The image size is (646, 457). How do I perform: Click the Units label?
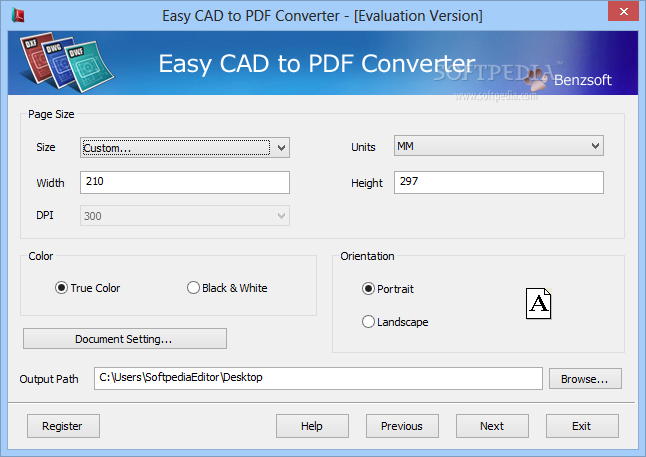pyautogui.click(x=363, y=147)
